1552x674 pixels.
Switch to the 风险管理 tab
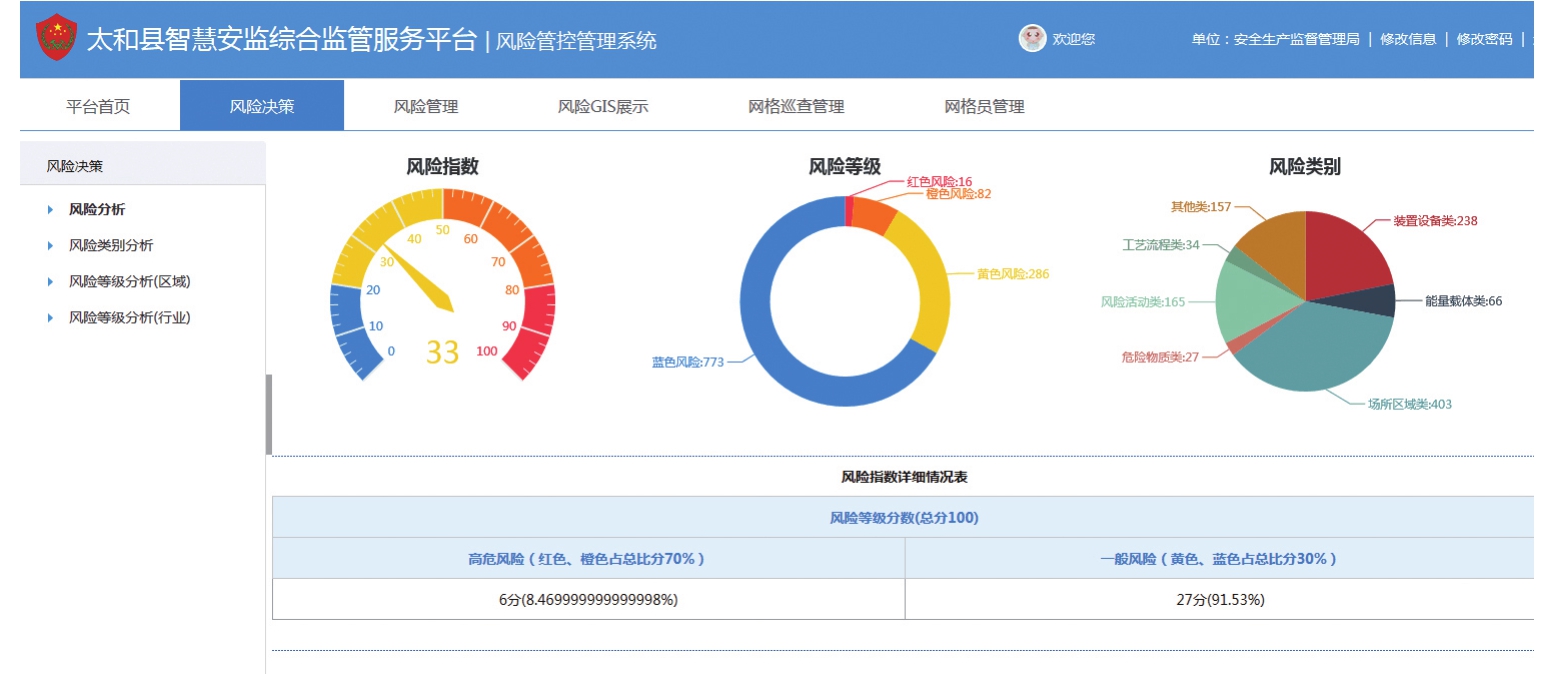pyautogui.click(x=426, y=106)
